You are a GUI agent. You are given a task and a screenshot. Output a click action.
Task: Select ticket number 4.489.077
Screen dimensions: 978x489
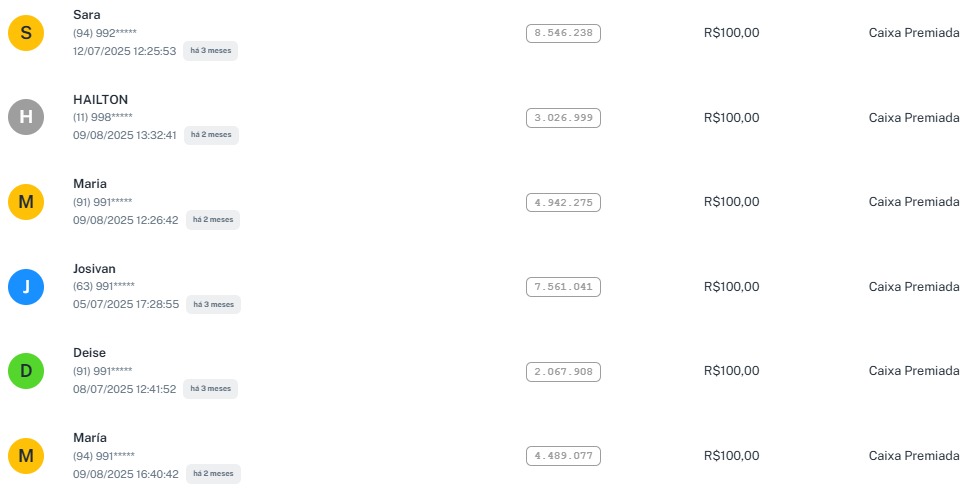563,456
